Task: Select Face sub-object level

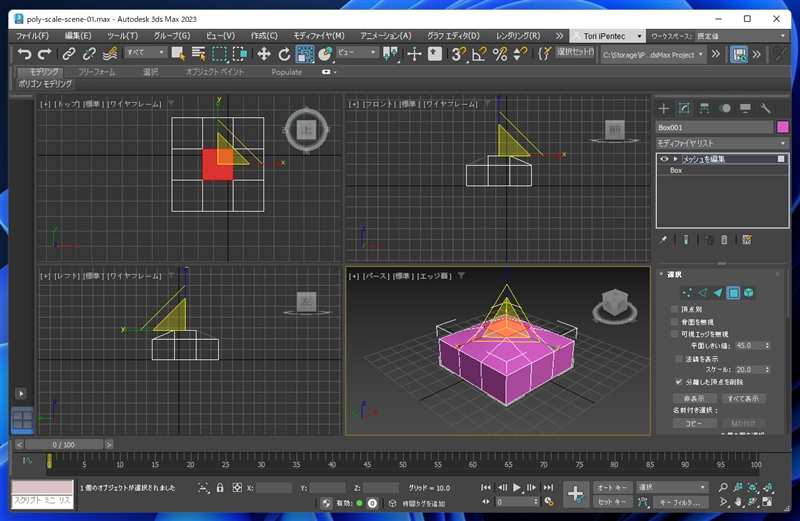Action: point(718,292)
